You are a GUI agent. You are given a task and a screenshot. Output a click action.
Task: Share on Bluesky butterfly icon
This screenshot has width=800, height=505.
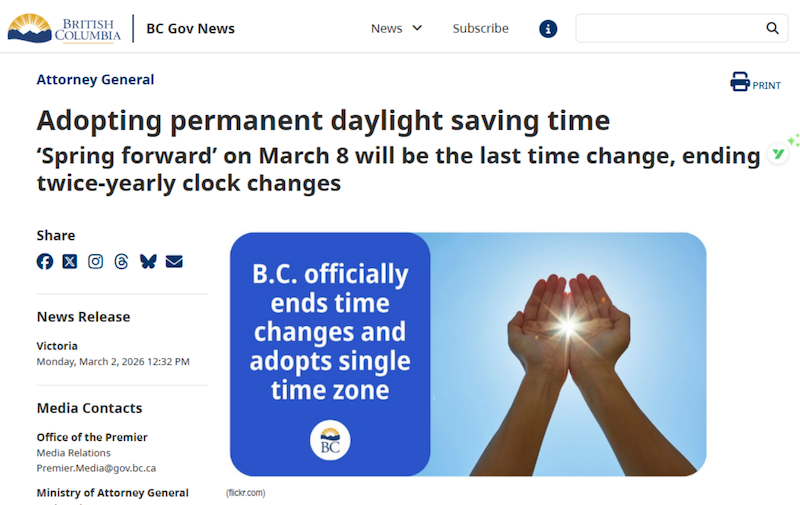[148, 261]
